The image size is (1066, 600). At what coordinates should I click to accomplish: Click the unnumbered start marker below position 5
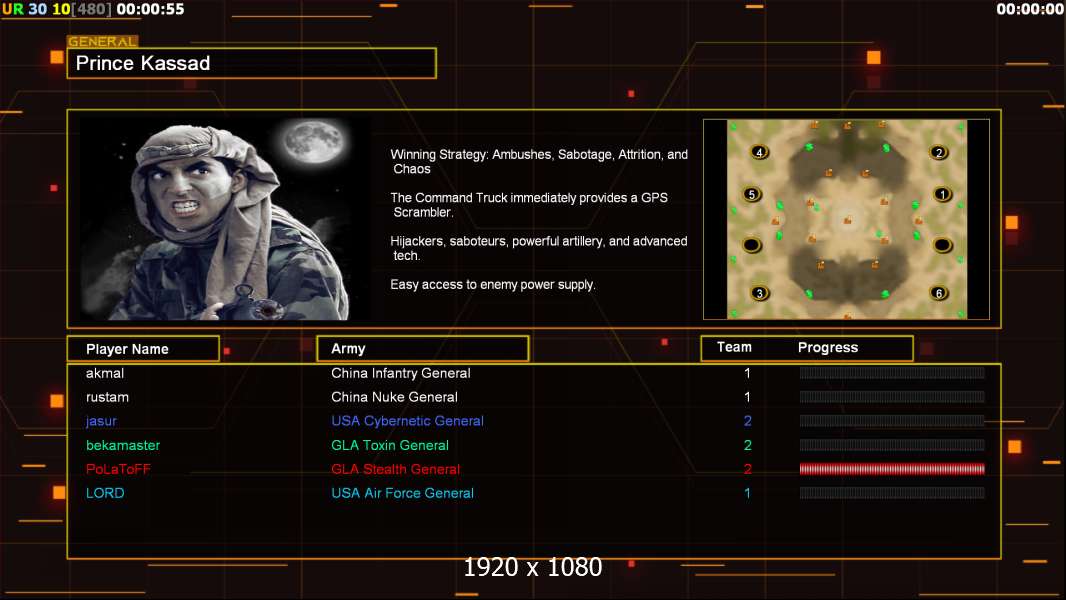[751, 245]
